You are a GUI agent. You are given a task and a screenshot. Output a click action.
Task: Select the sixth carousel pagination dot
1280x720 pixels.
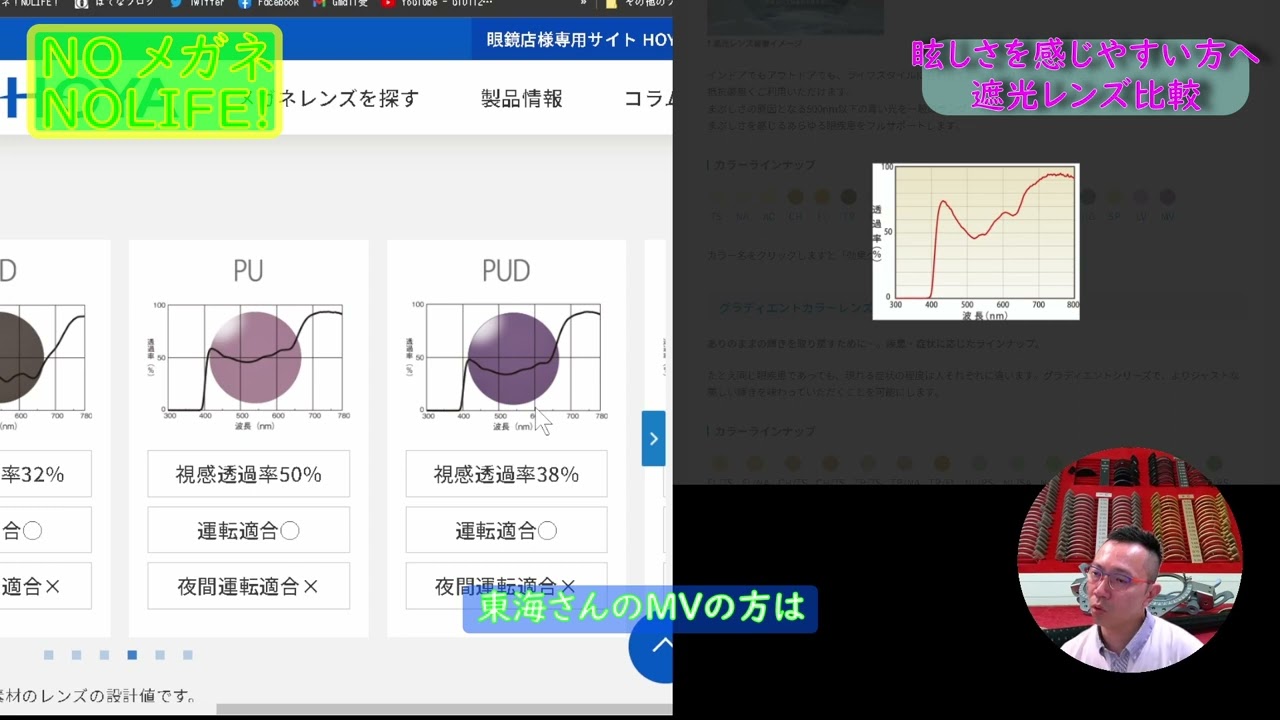pos(188,655)
